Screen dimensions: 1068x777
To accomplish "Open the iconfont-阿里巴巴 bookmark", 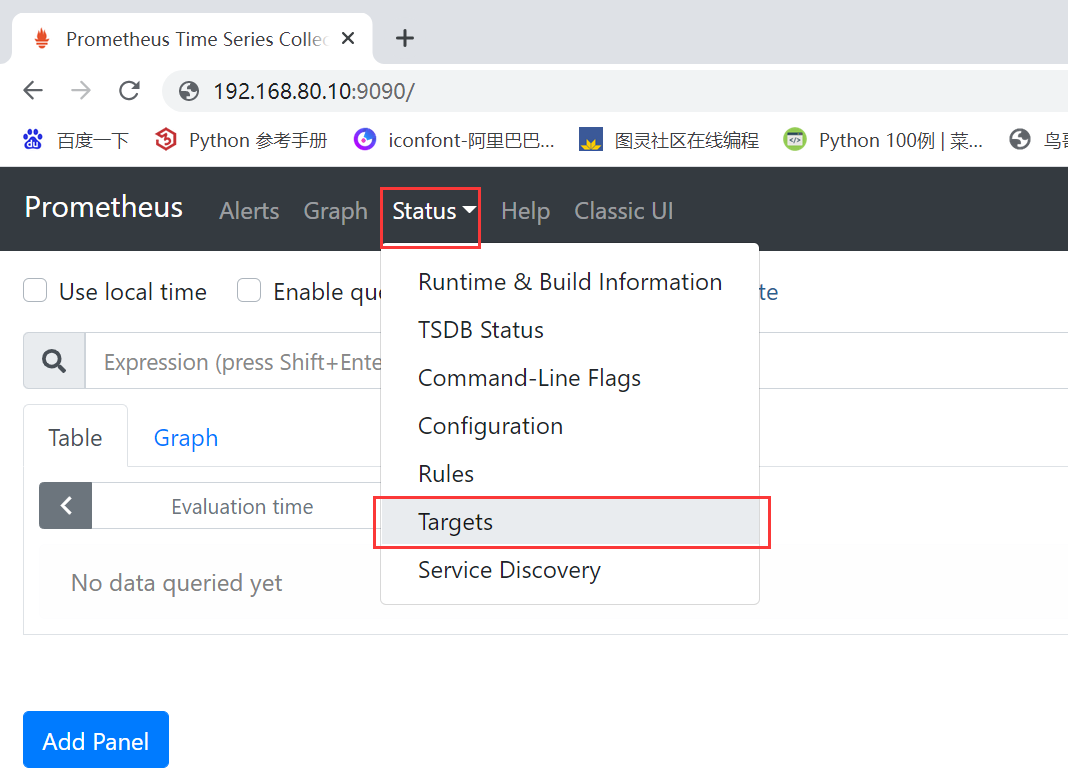I will point(454,140).
